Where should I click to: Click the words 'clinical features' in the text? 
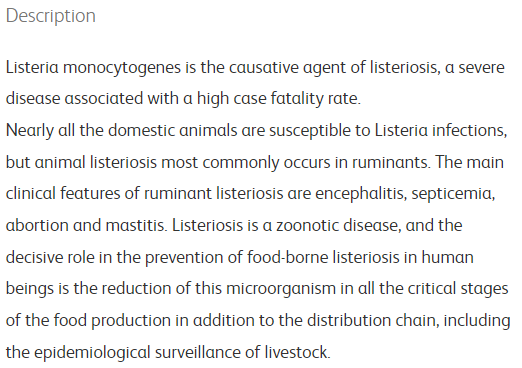coord(63,194)
